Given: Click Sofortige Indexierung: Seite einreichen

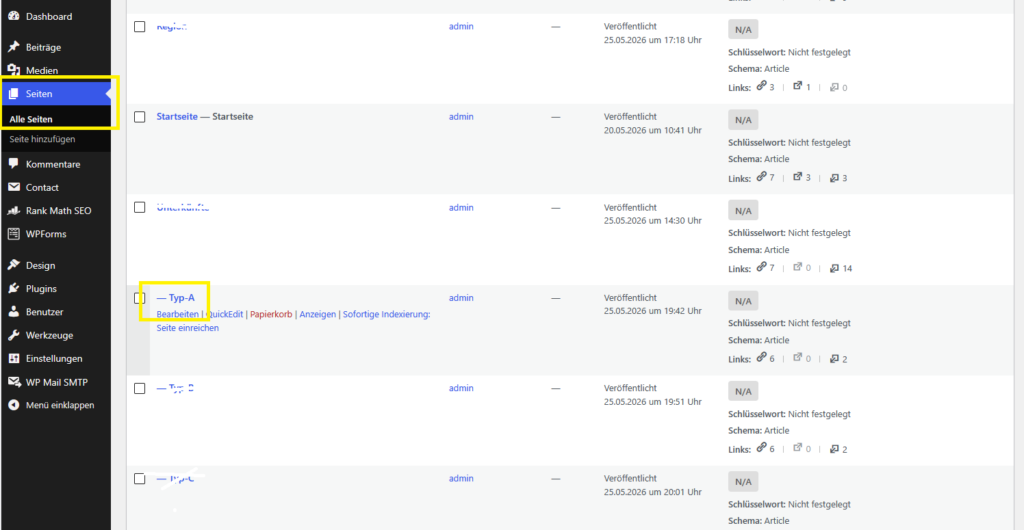Looking at the screenshot, I should [x=294, y=321].
